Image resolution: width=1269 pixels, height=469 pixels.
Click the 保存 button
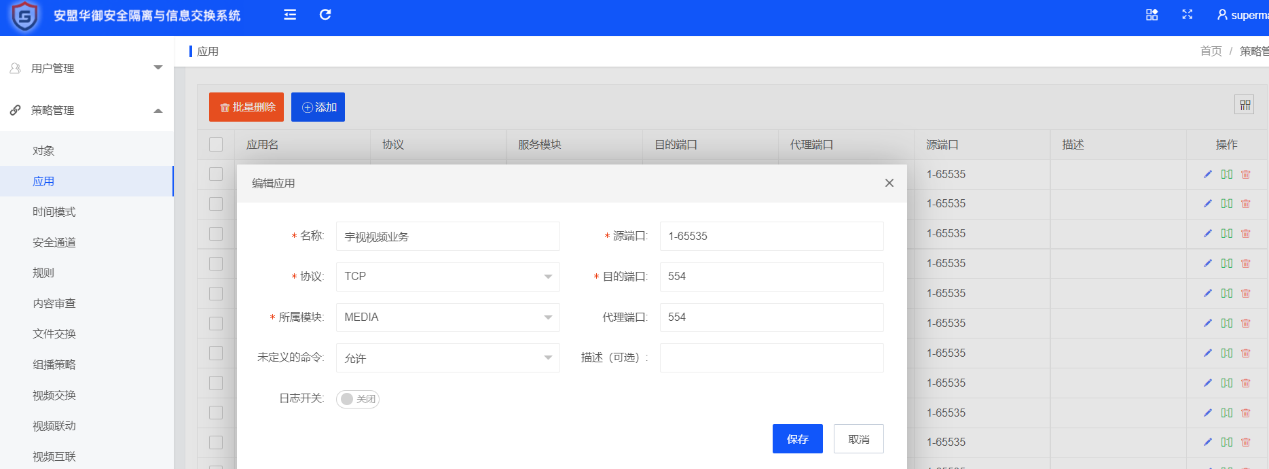(x=797, y=439)
